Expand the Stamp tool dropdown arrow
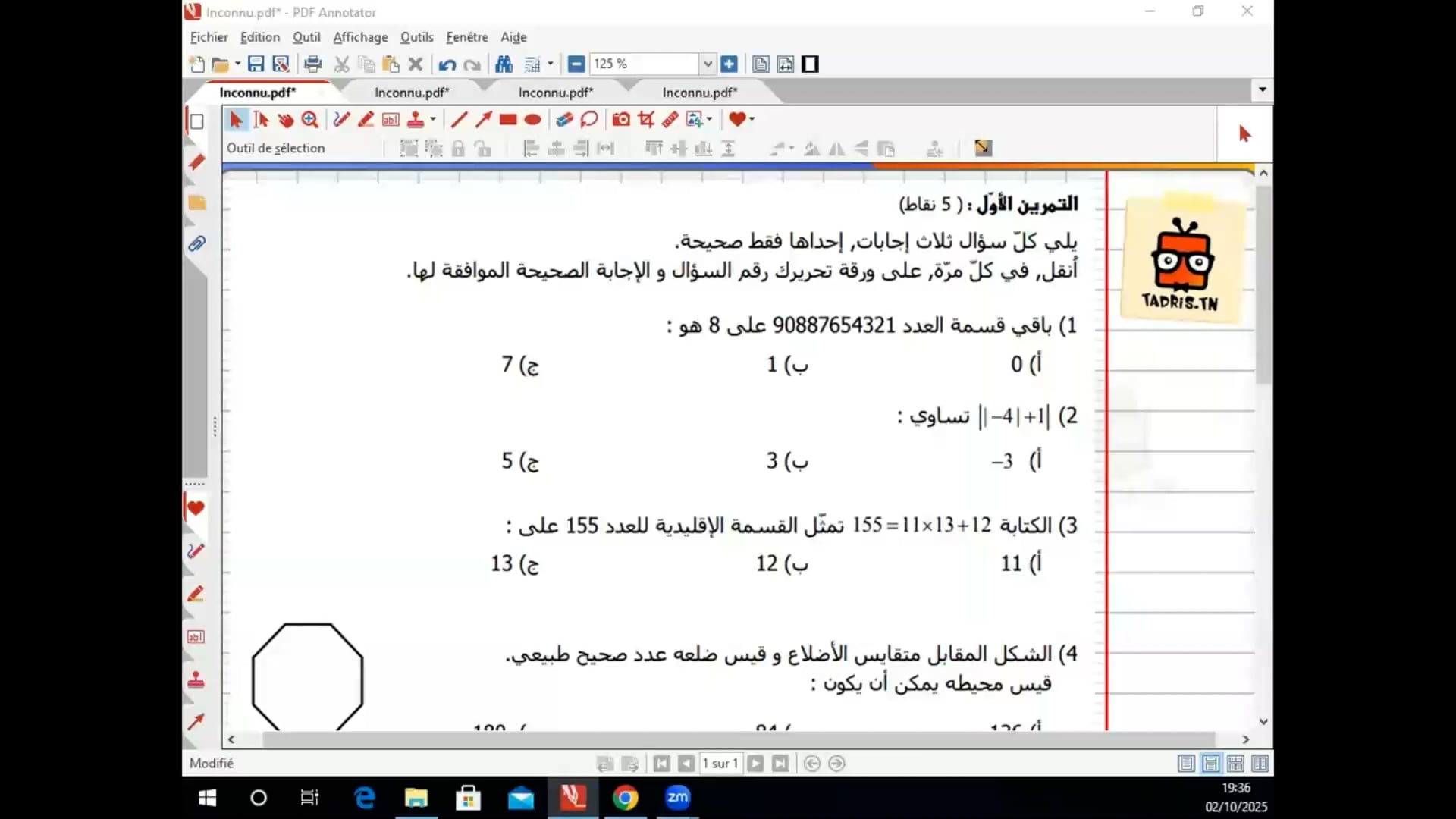The height and width of the screenshot is (819, 1456). [433, 119]
